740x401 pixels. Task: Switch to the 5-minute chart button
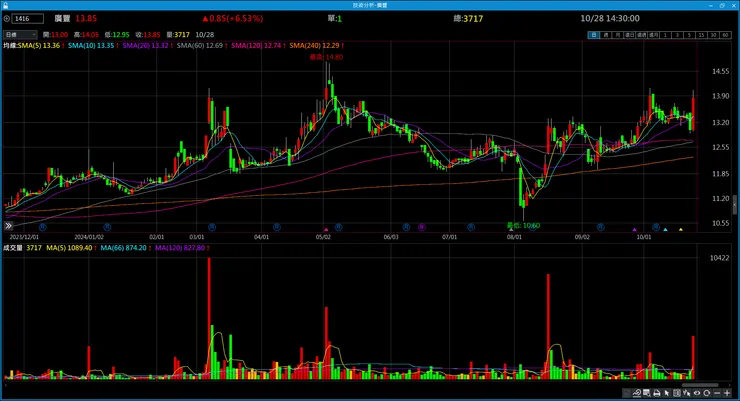tap(690, 35)
